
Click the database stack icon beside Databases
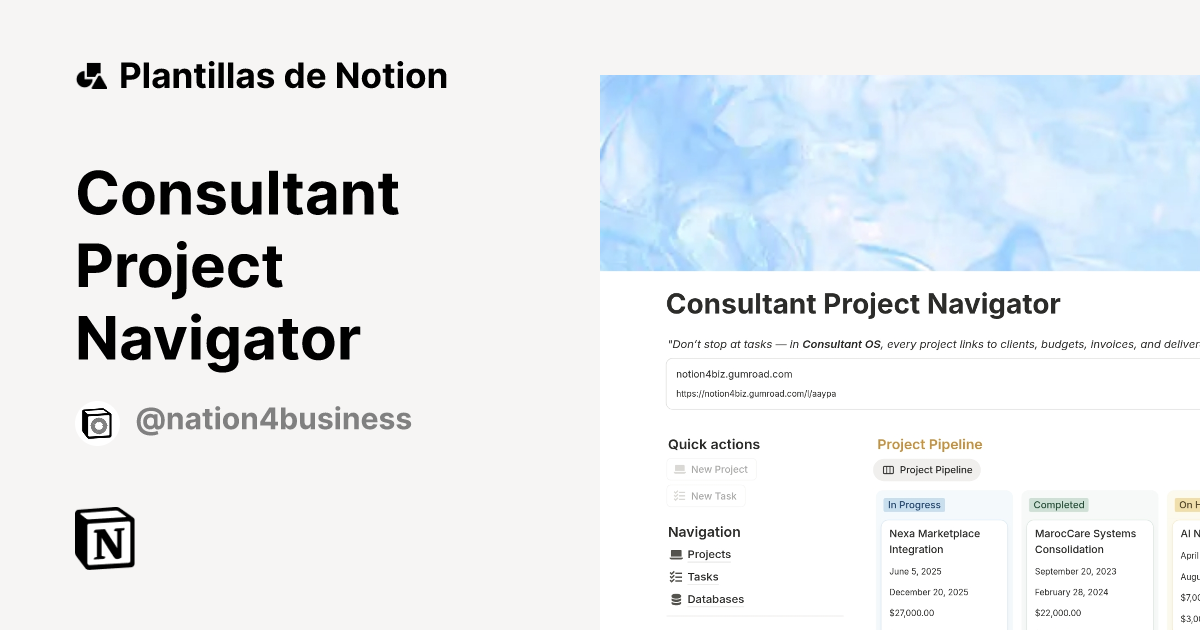tap(676, 599)
